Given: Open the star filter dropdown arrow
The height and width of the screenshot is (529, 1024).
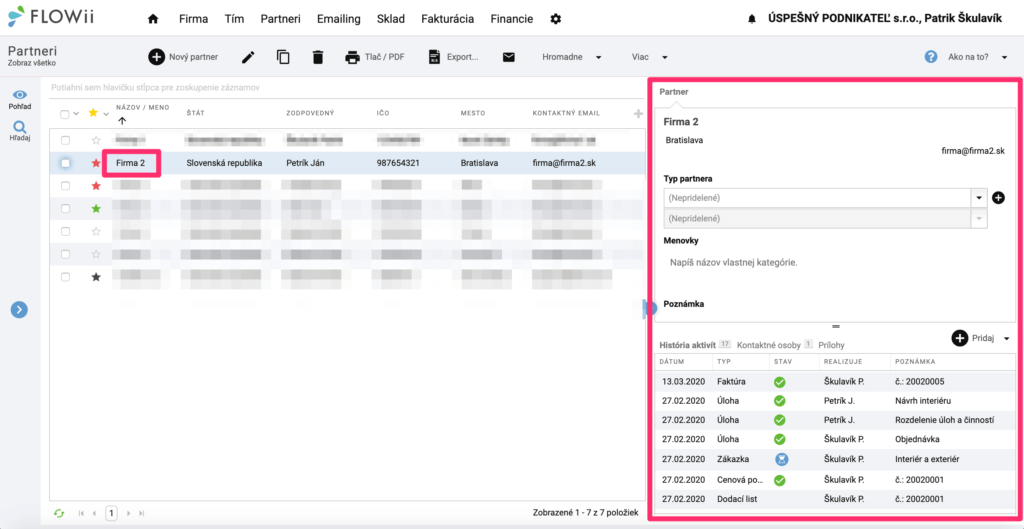Looking at the screenshot, I should pos(106,114).
